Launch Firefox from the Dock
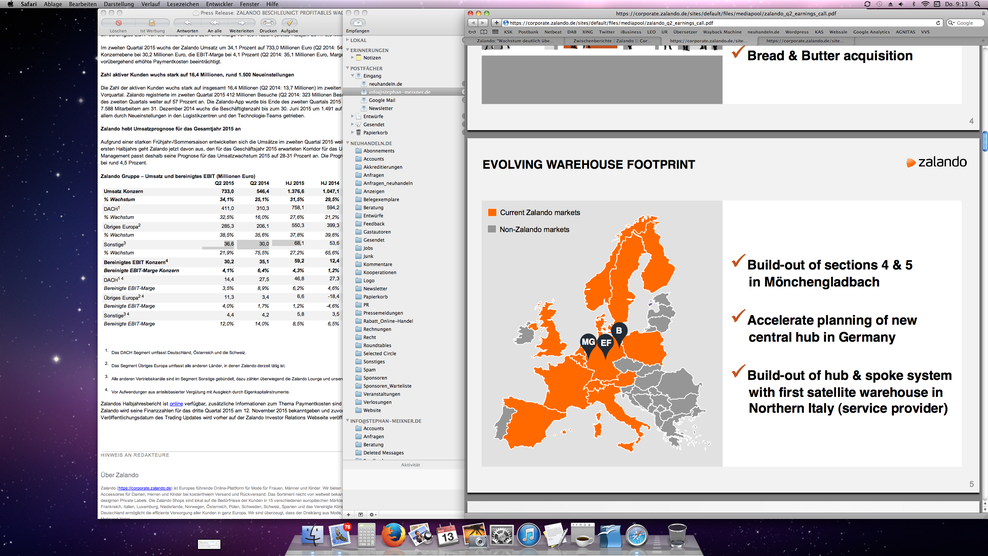The image size is (988, 556). pos(393,535)
